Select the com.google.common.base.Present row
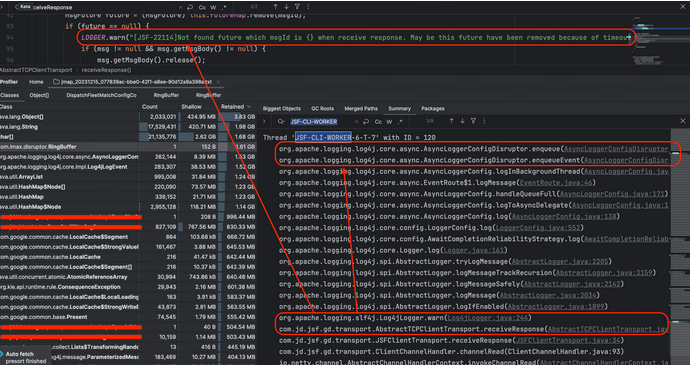The height and width of the screenshot is (365, 690). pos(128,317)
